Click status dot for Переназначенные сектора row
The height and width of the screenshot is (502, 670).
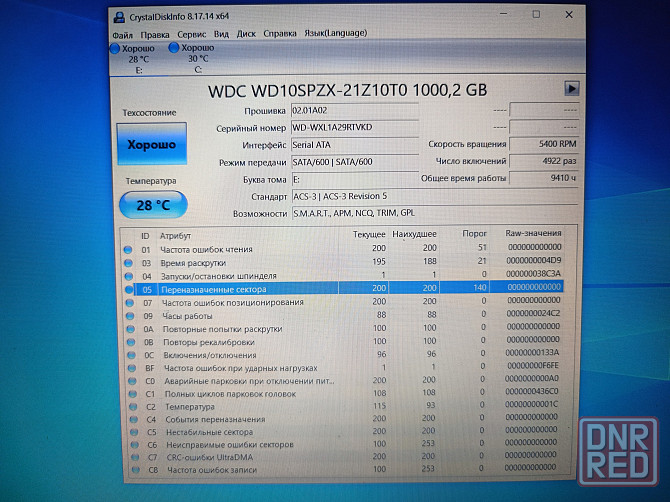(x=129, y=290)
